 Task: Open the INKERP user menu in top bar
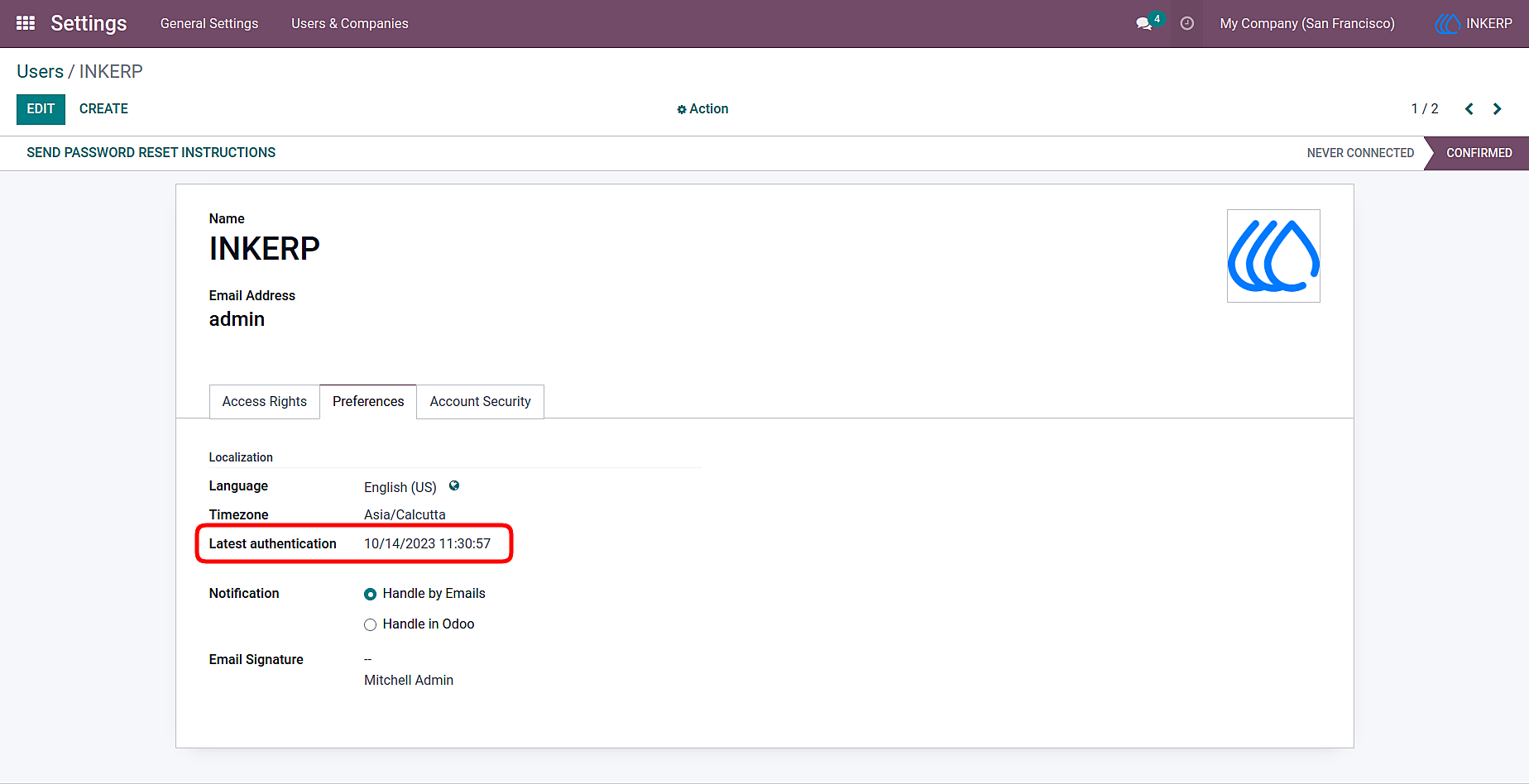tap(1474, 23)
